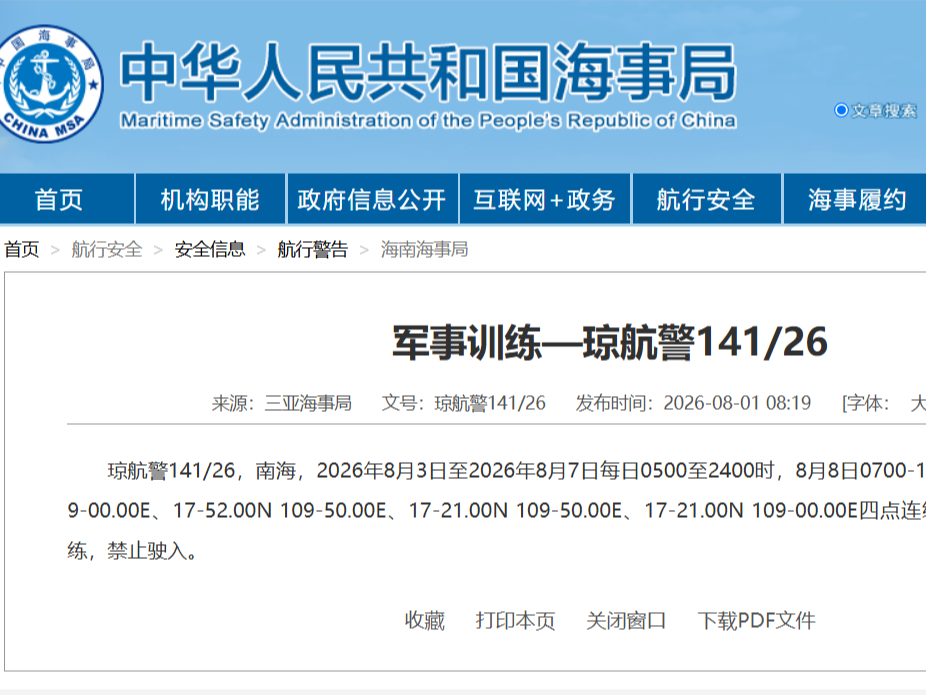This screenshot has width=926, height=695.
Task: Click 海南海事局 in the breadcrumb trail
Action: pyautogui.click(x=424, y=249)
